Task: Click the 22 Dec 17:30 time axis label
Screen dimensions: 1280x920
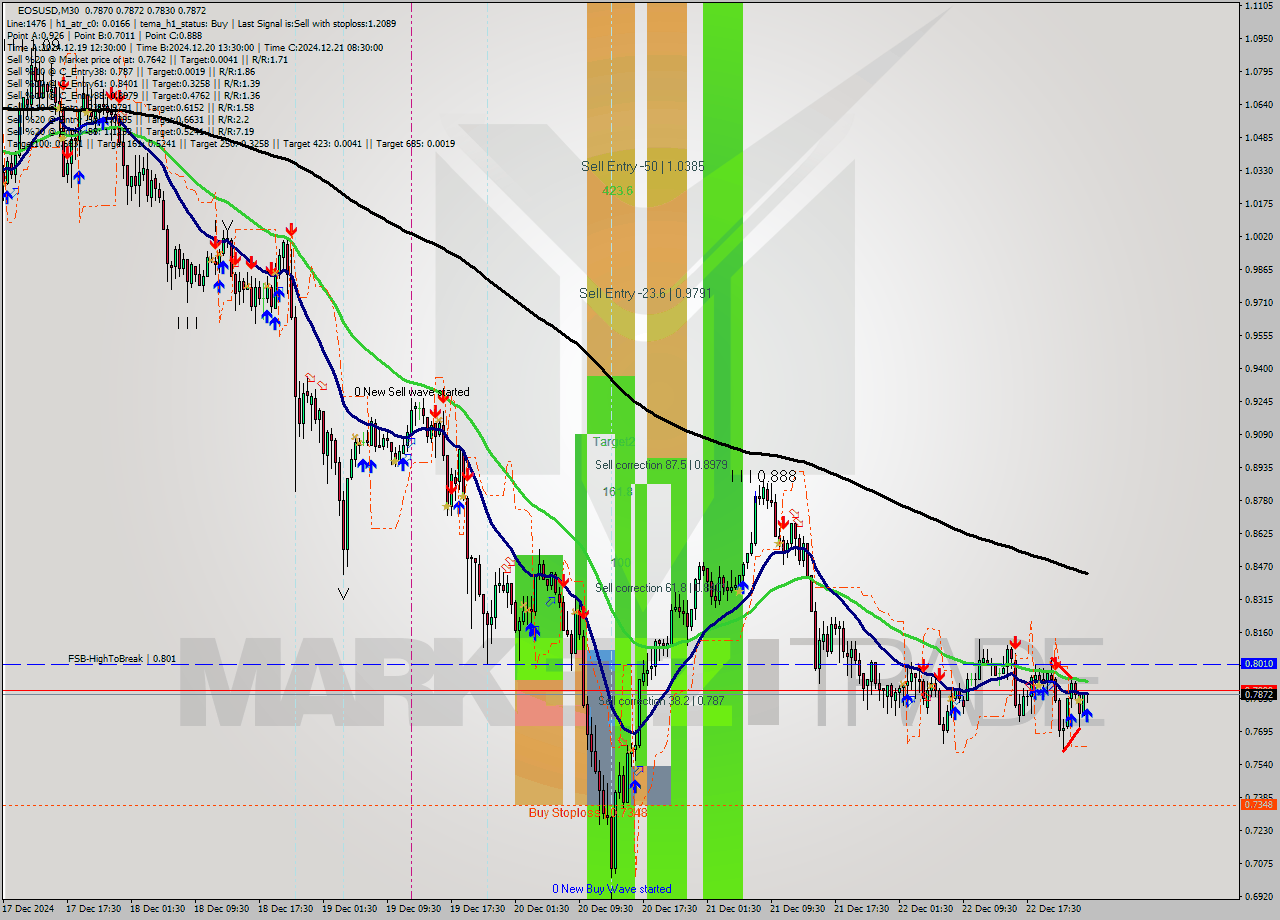Action: (x=1053, y=909)
